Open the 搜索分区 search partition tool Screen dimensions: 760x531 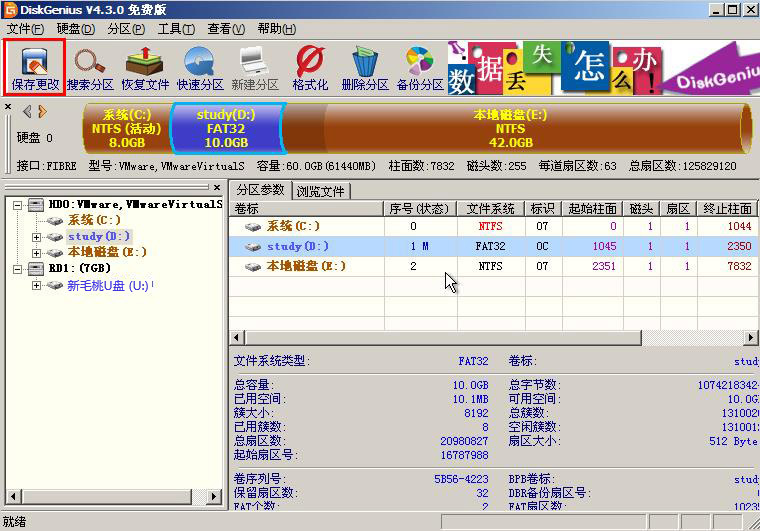[x=90, y=68]
